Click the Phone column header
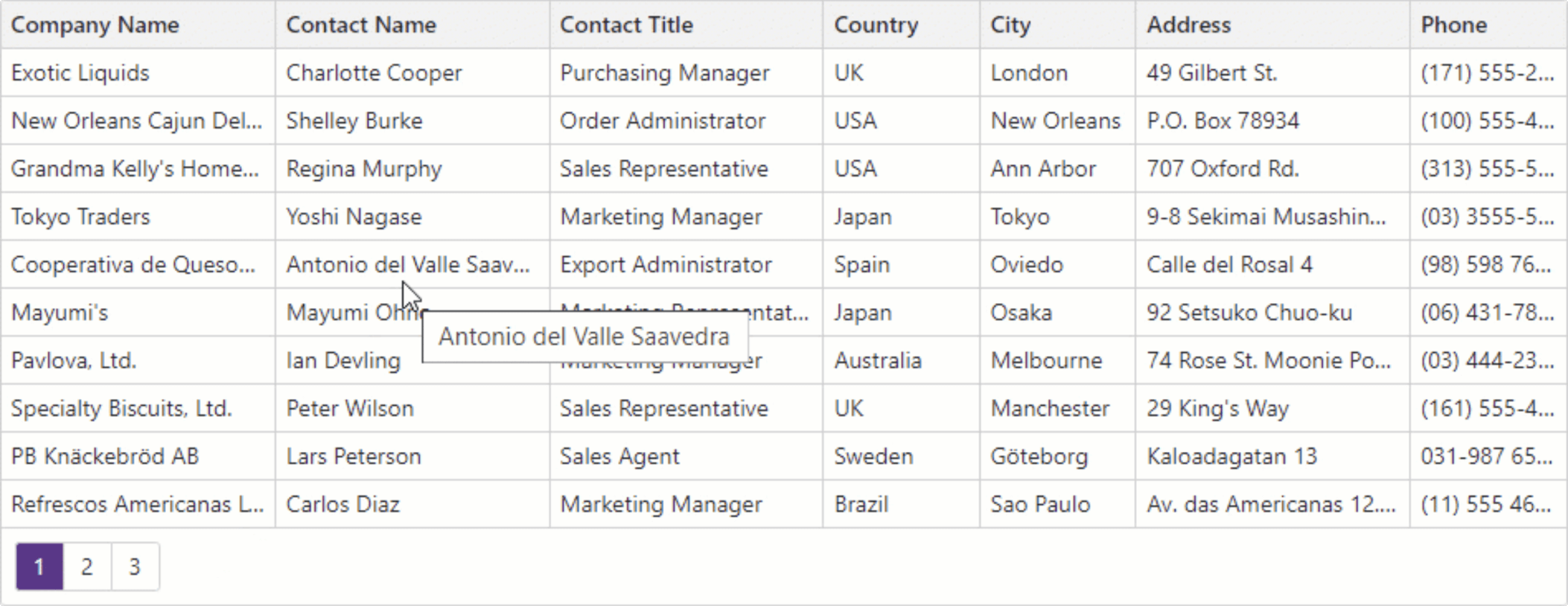 coord(1453,25)
